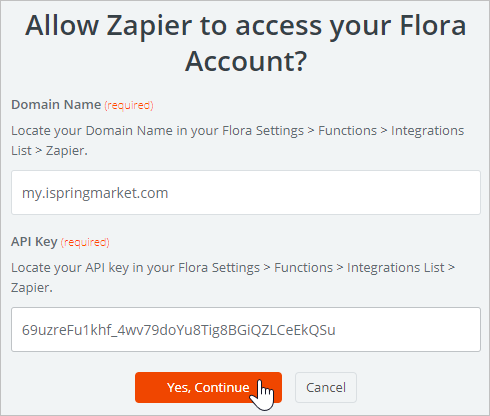The width and height of the screenshot is (490, 416).
Task: Click the red required tag beside Domain Name
Action: click(129, 105)
